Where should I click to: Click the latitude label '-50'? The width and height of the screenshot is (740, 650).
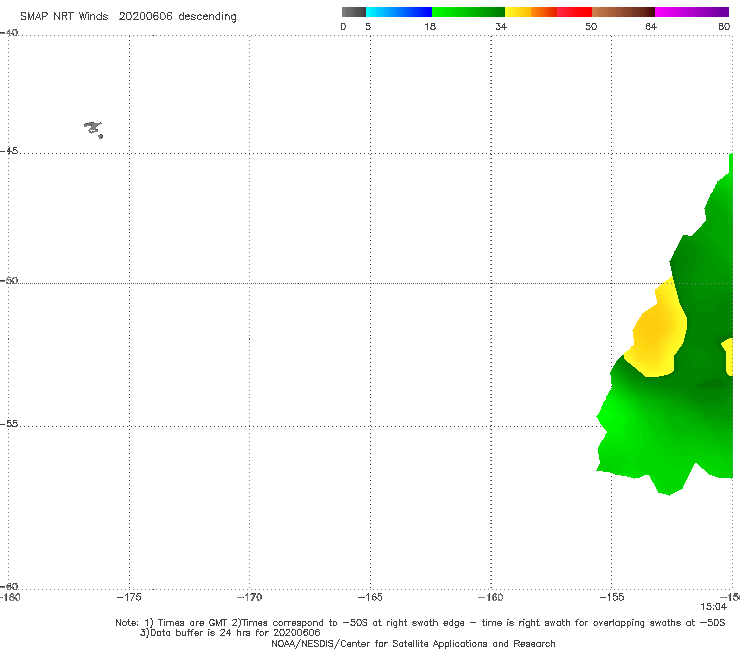pyautogui.click(x=9, y=281)
